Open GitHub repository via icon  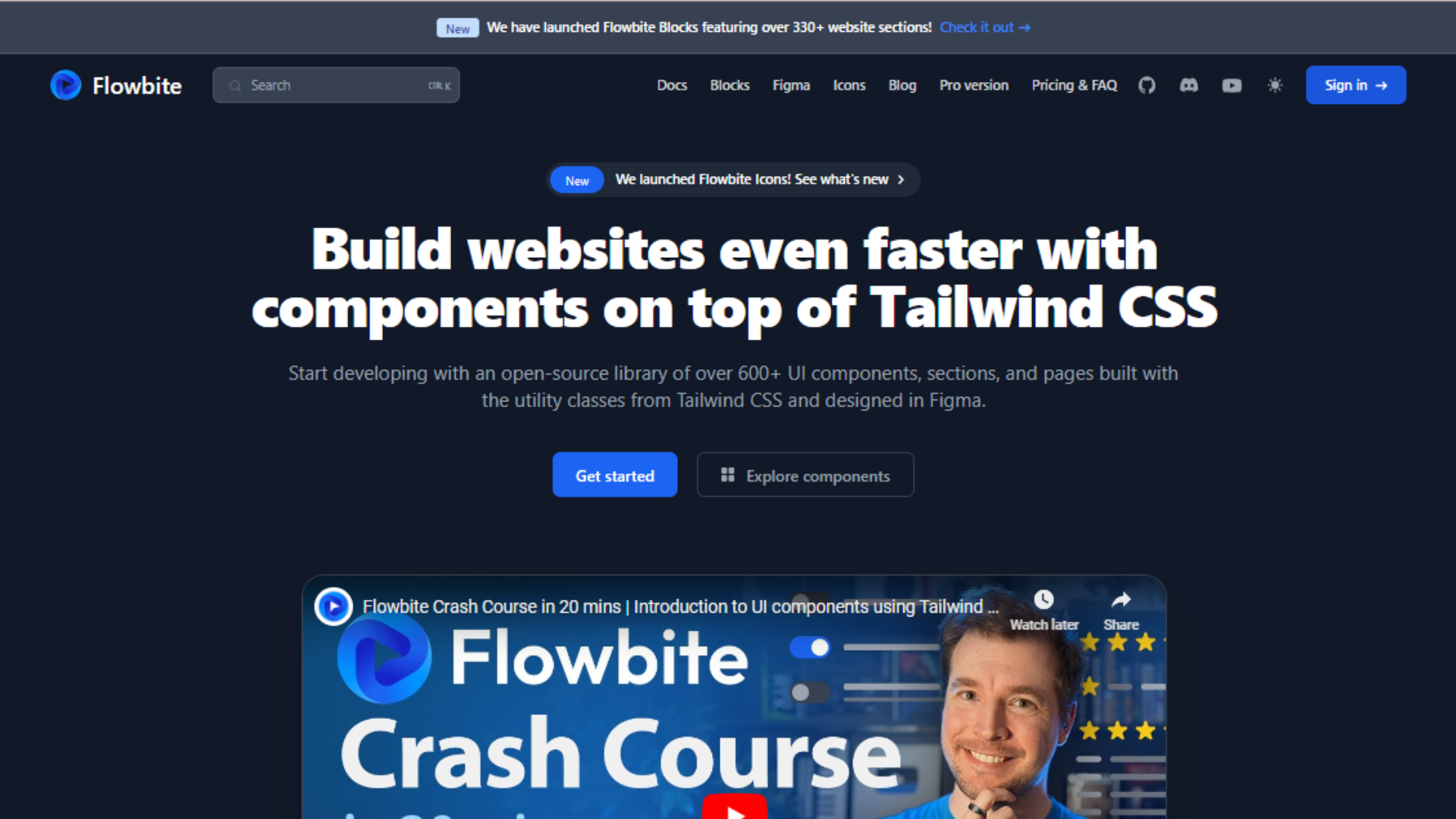(1147, 85)
